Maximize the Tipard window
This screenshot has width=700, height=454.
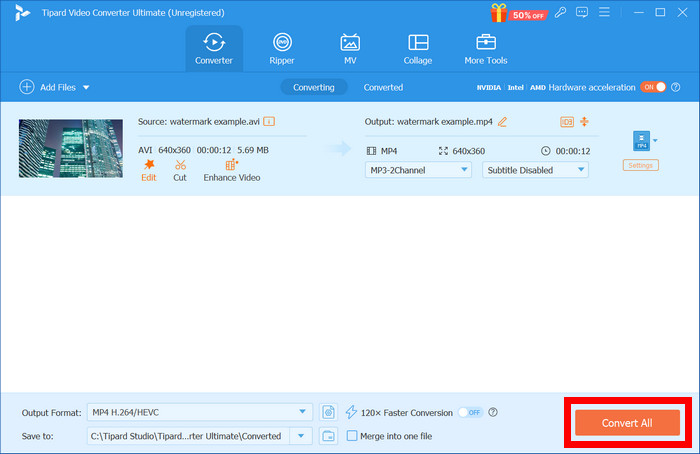coord(660,12)
